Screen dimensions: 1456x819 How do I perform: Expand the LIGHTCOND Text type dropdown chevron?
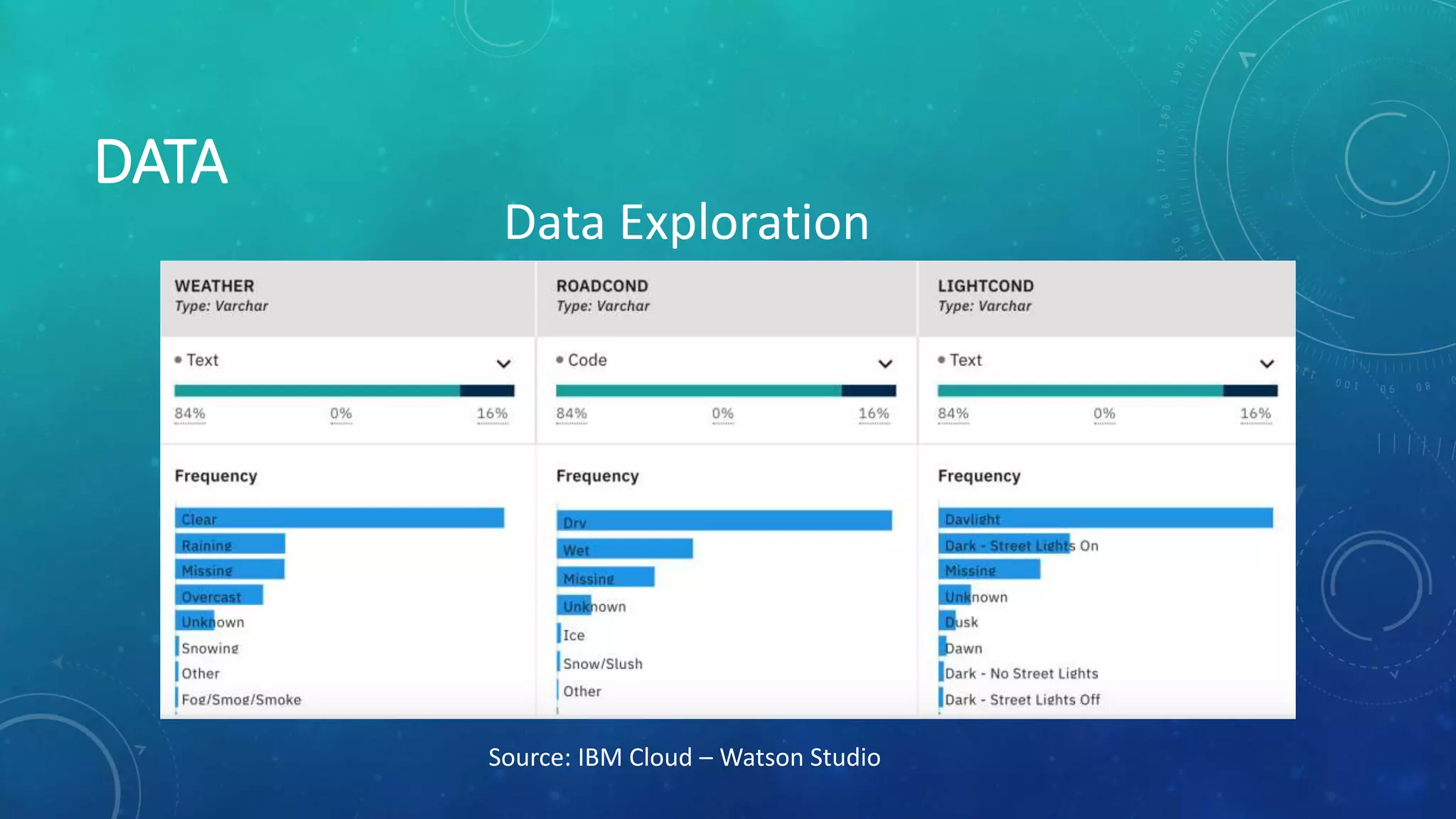coord(1267,363)
